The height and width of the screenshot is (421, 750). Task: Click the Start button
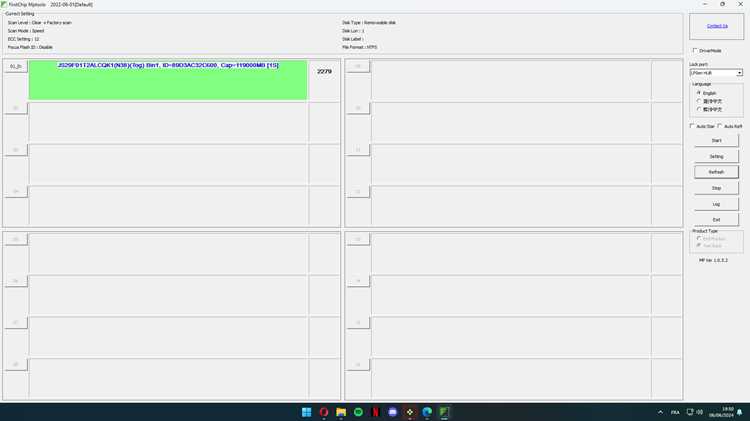(716, 140)
